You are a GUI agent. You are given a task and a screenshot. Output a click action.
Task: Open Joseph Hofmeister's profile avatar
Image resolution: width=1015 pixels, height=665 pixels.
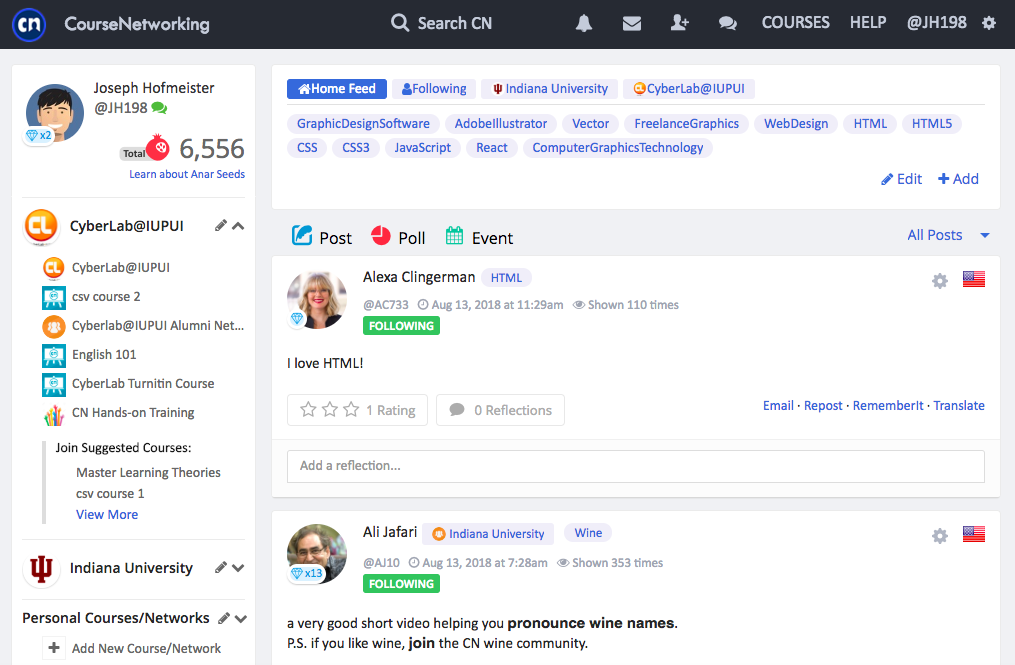pos(54,113)
